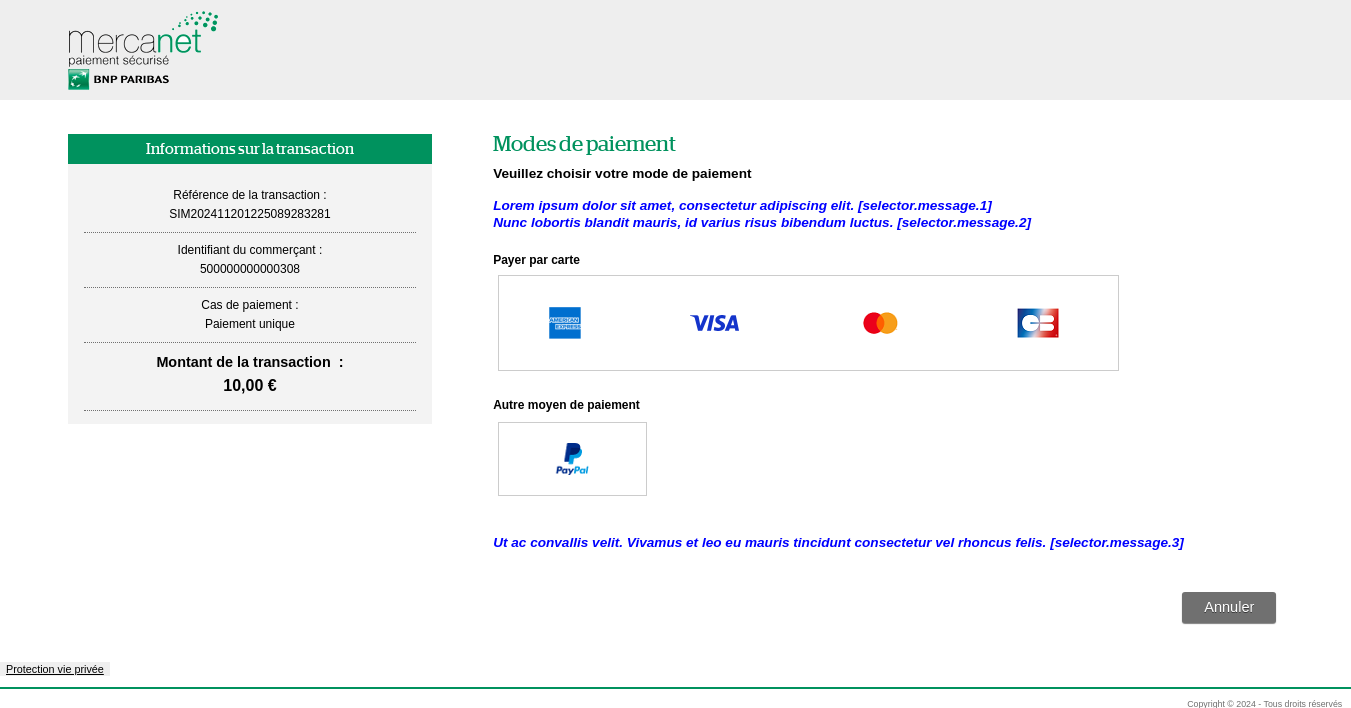
Task: Select the CB card payment option
Action: pos(1037,323)
